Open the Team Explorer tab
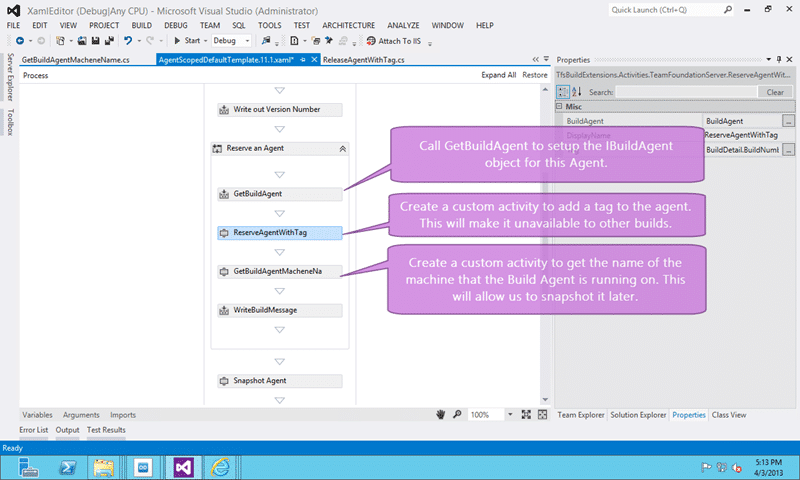800x480 pixels. [581, 415]
